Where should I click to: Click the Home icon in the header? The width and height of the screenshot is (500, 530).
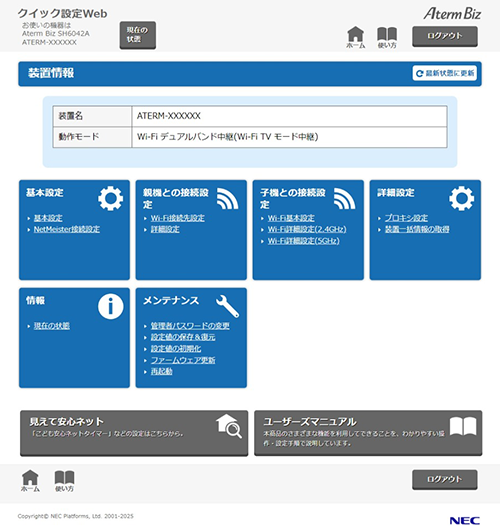356,38
